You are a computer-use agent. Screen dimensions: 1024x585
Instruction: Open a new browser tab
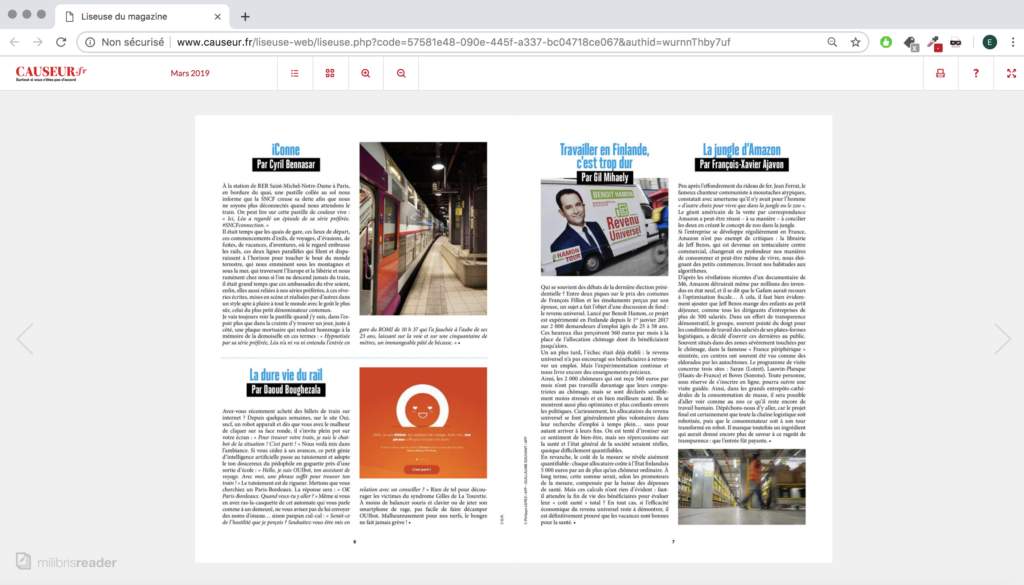tap(245, 16)
